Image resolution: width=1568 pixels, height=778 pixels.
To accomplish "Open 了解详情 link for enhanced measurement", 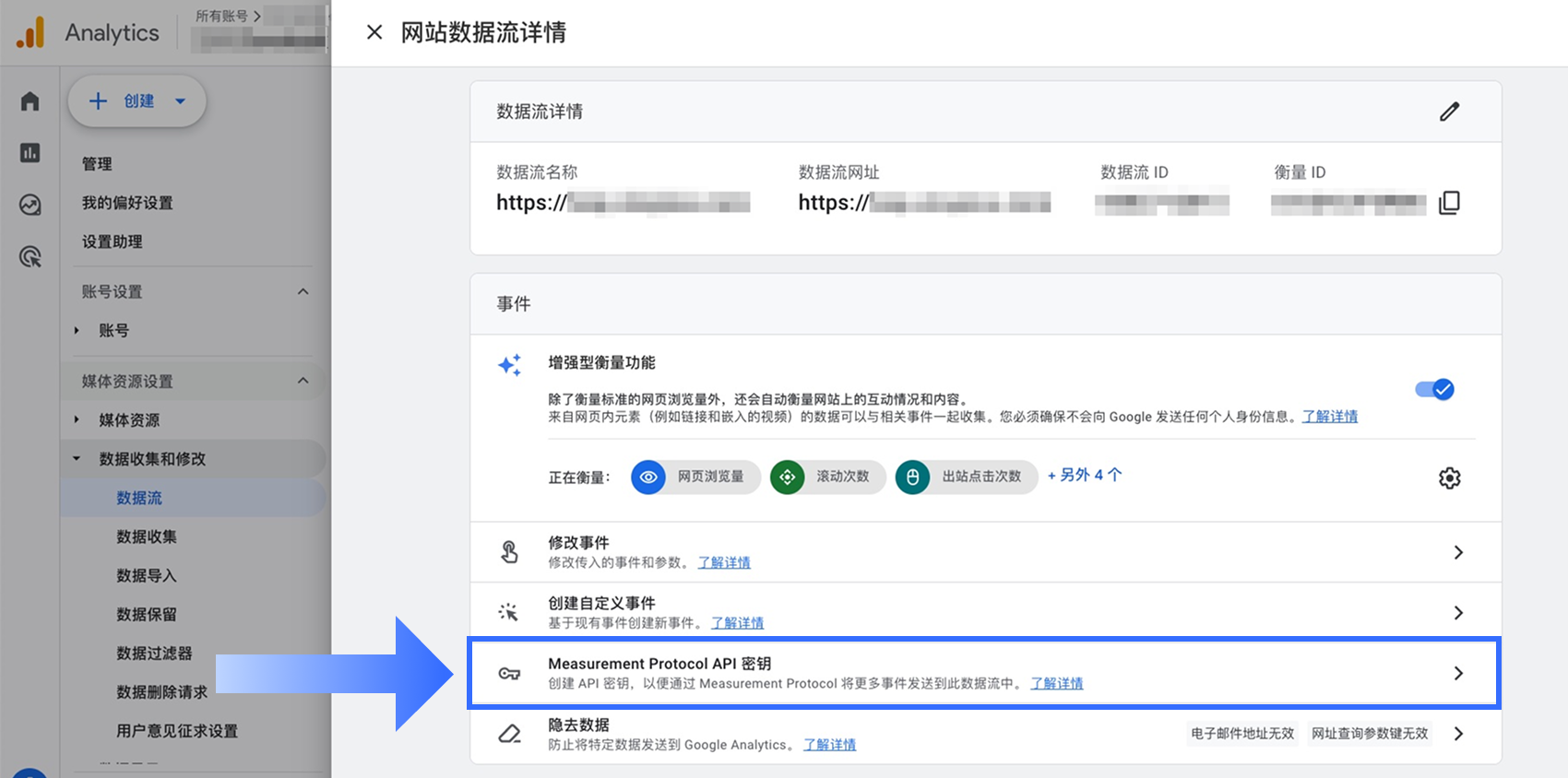I will (1330, 417).
